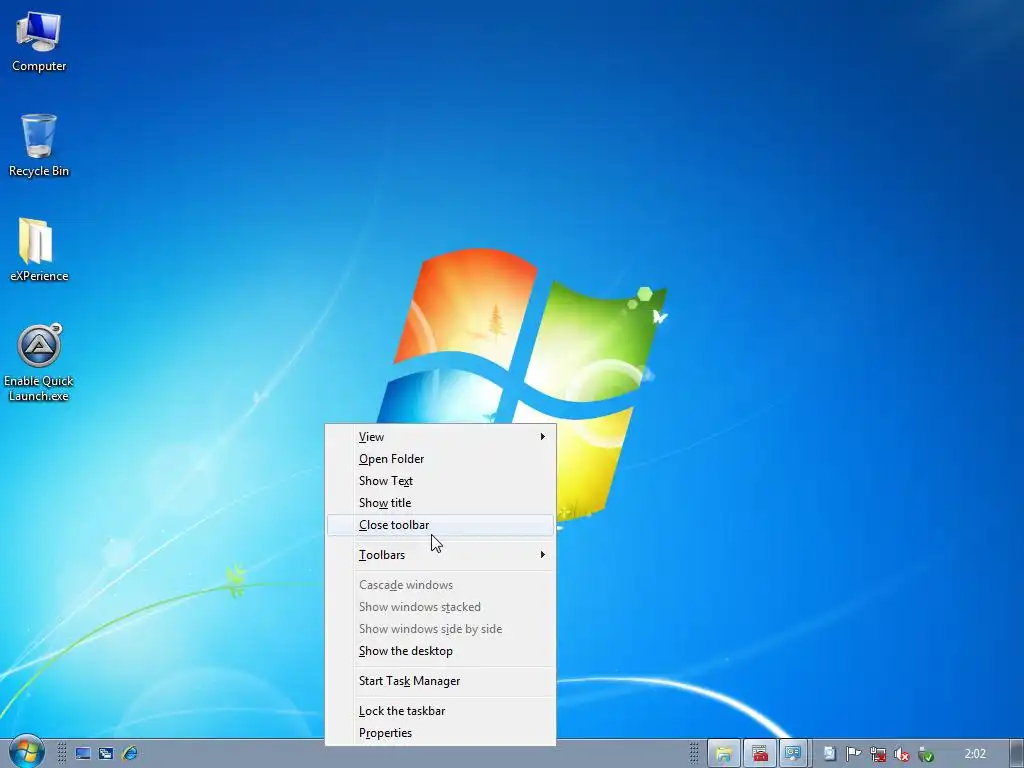
Task: Open the blue monitor panel taskbar button
Action: point(793,754)
